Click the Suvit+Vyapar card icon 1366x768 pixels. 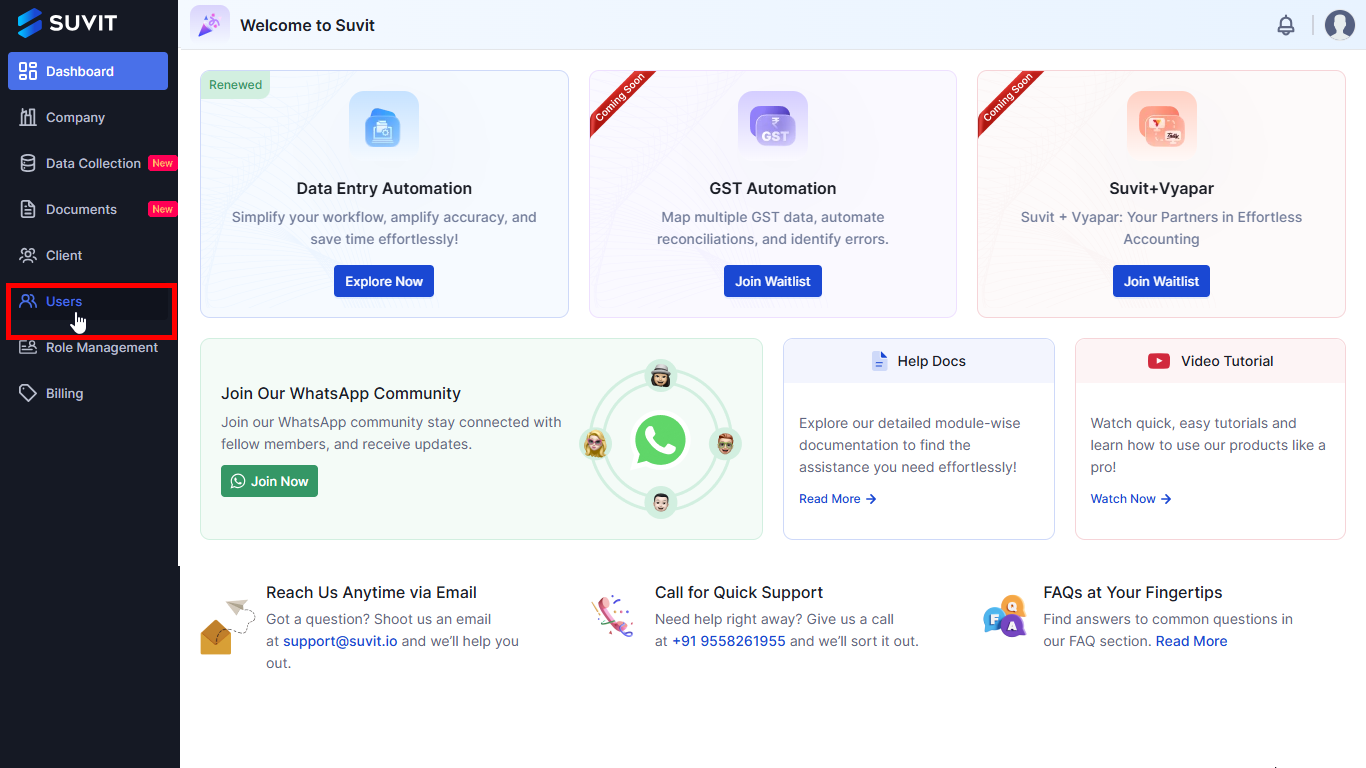coord(1161,126)
